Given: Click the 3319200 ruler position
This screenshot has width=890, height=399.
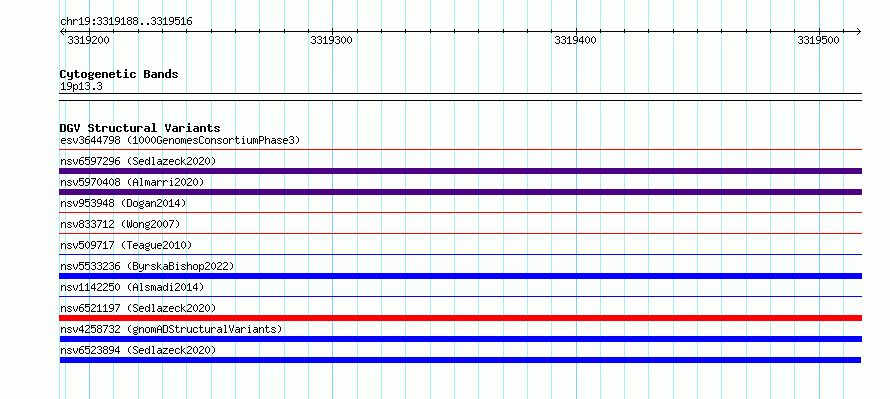Looking at the screenshot, I should pos(89,40).
